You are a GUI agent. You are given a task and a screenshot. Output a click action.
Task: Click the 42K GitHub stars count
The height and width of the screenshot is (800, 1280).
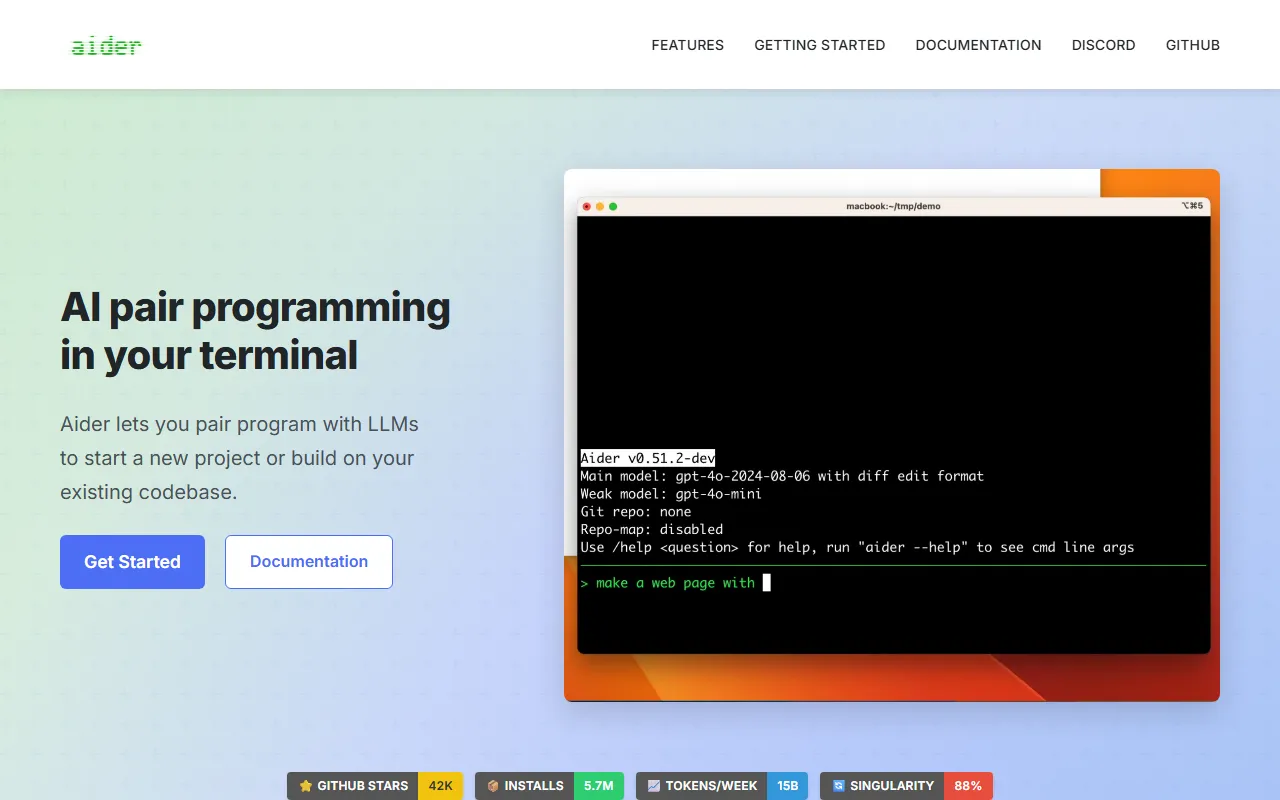click(440, 786)
